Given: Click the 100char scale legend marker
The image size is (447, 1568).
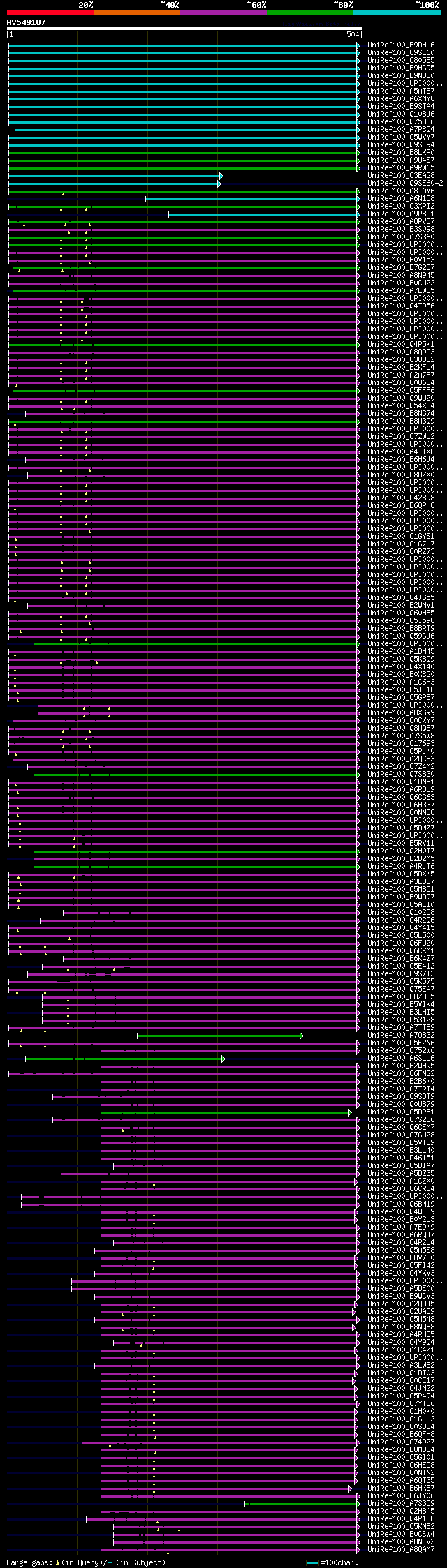Looking at the screenshot, I should click(312, 1562).
